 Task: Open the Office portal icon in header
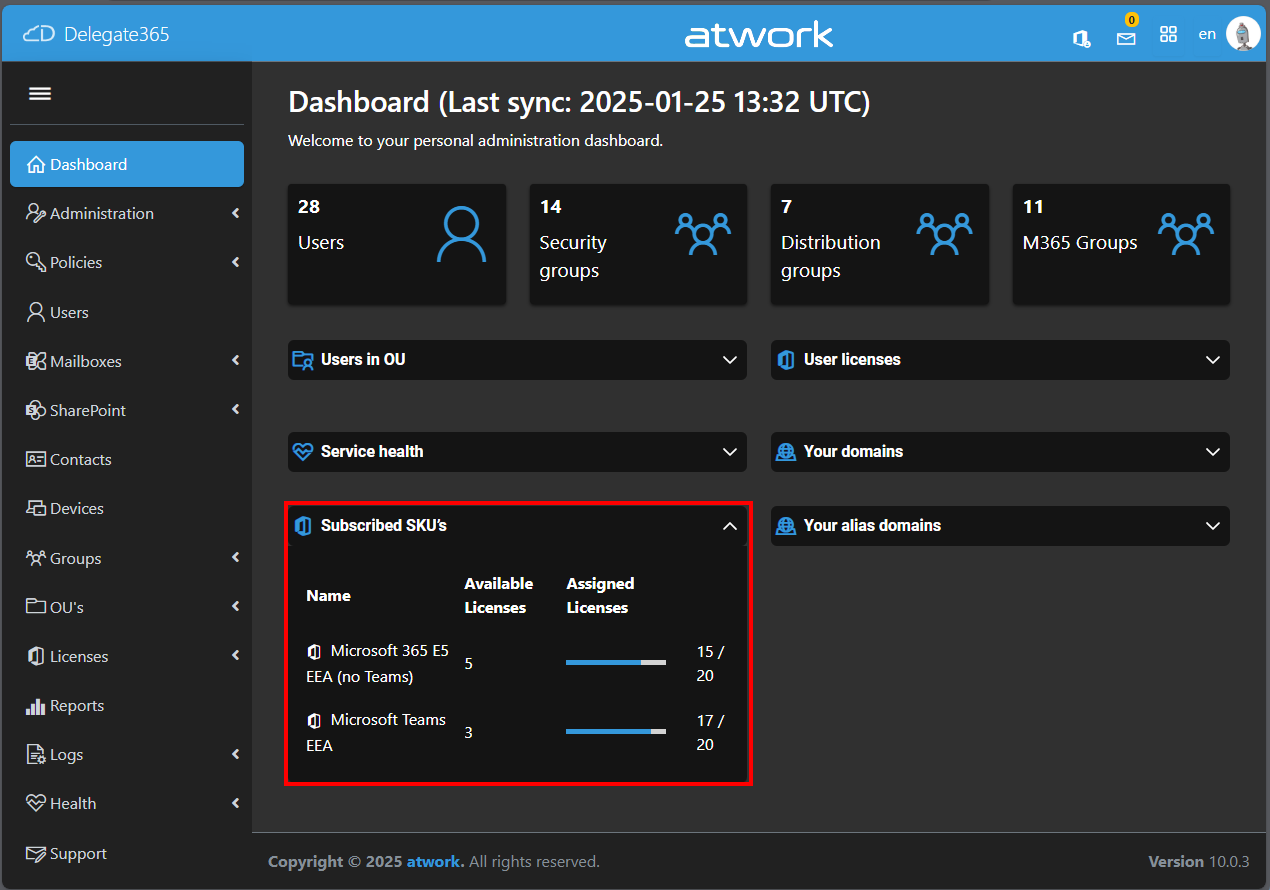[1081, 37]
